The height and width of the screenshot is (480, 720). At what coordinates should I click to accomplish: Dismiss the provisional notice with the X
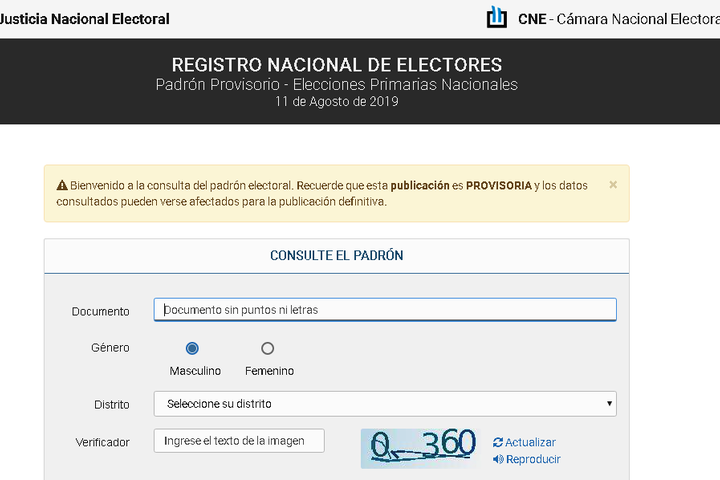[x=613, y=185]
